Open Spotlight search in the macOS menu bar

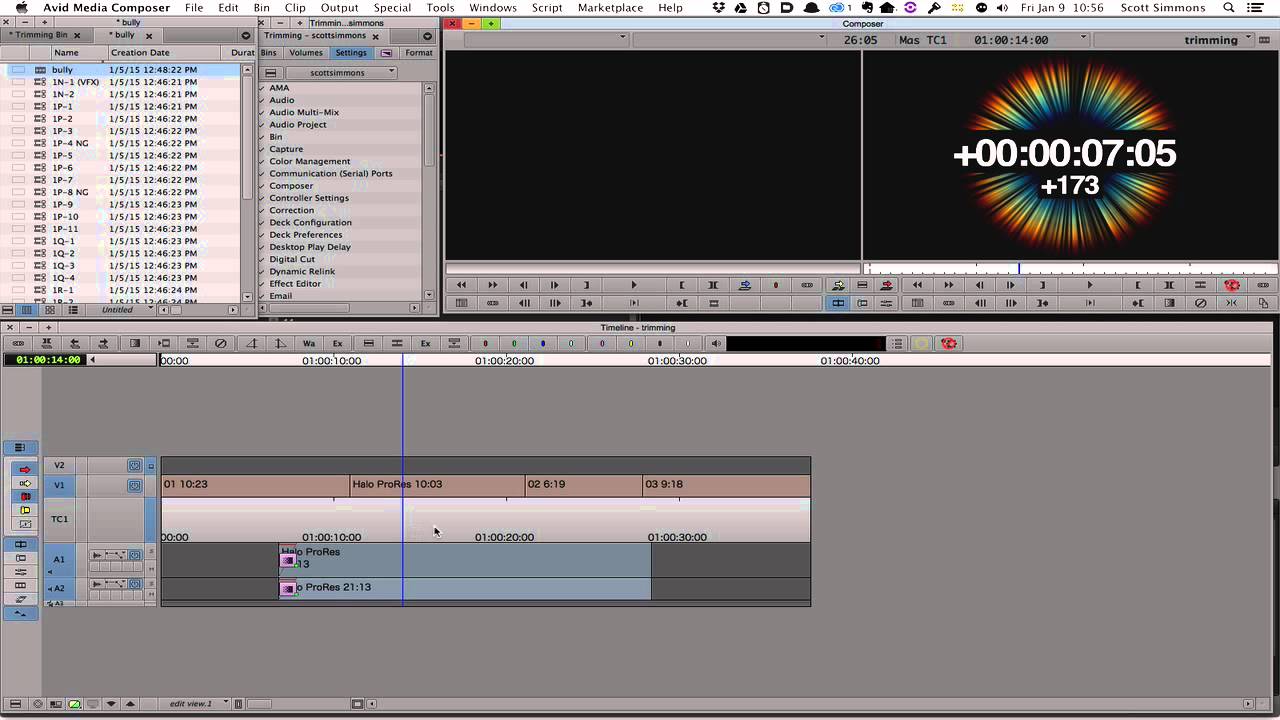[1229, 8]
